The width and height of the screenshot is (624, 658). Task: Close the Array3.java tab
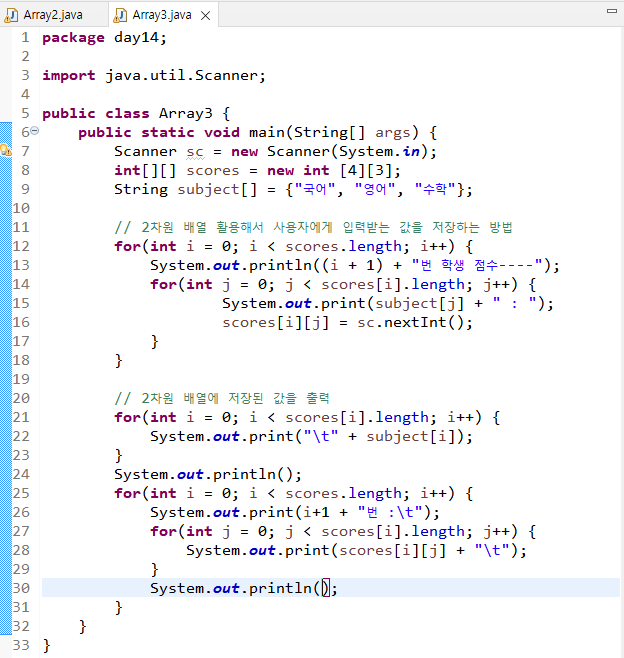(206, 16)
